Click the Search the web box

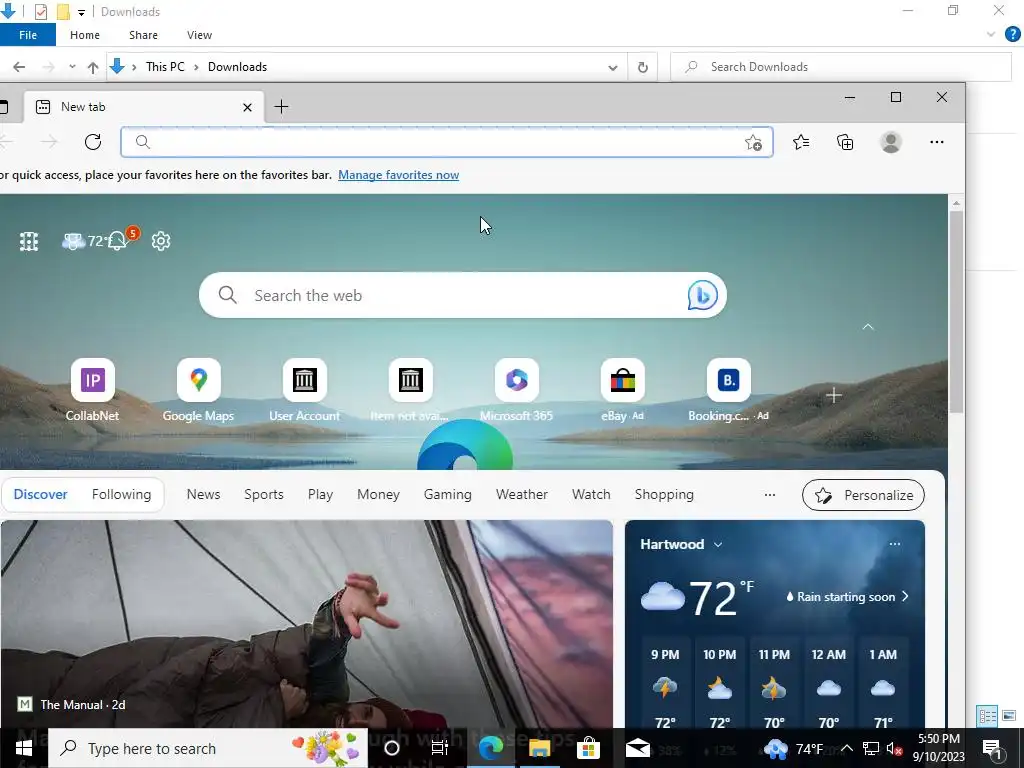pos(462,295)
